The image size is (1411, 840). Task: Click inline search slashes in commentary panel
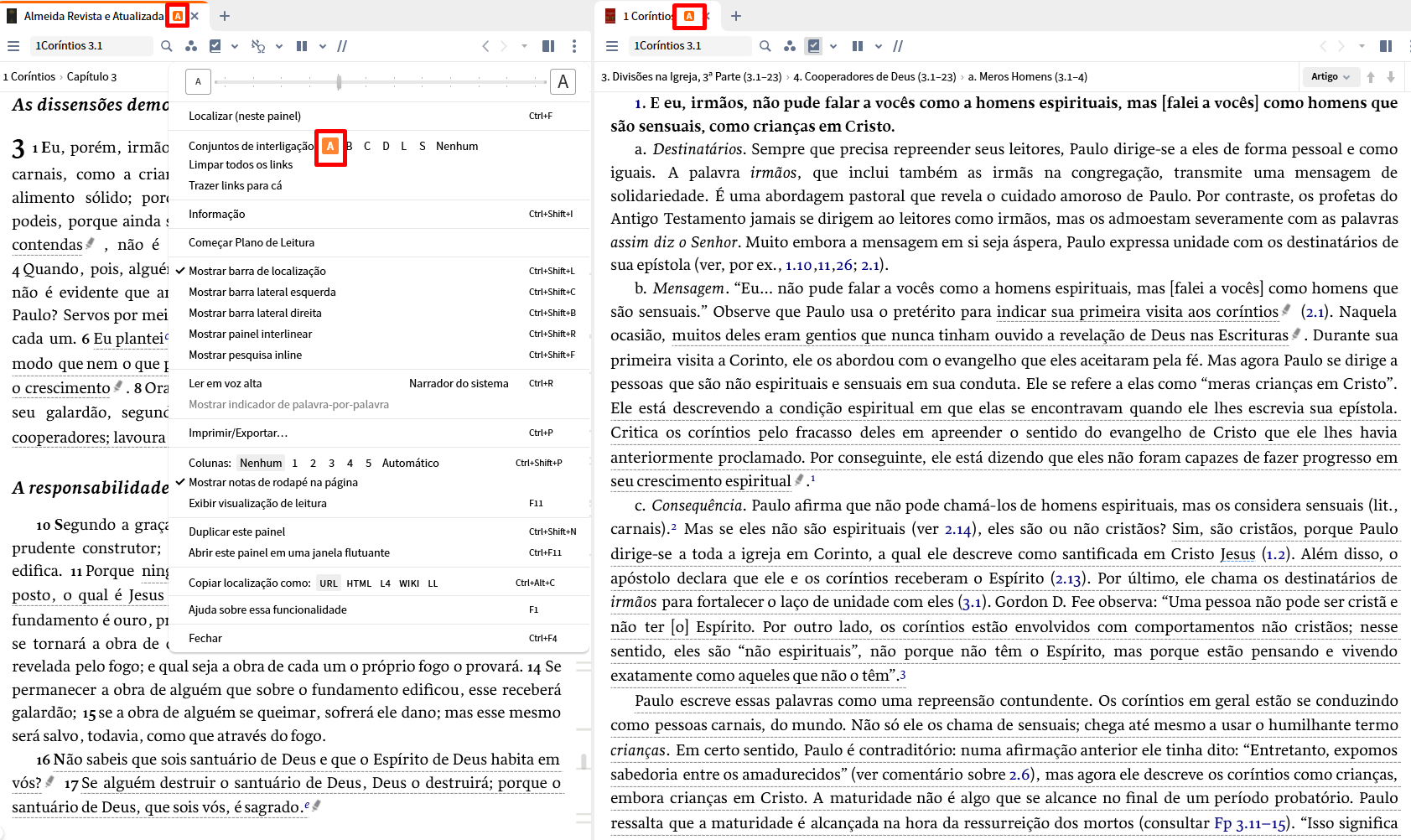point(898,46)
